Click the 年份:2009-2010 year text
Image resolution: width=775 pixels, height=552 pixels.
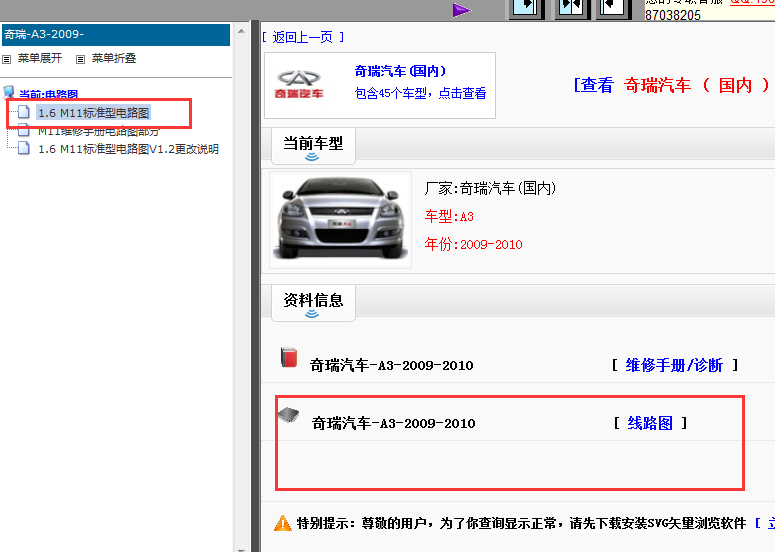coord(474,244)
